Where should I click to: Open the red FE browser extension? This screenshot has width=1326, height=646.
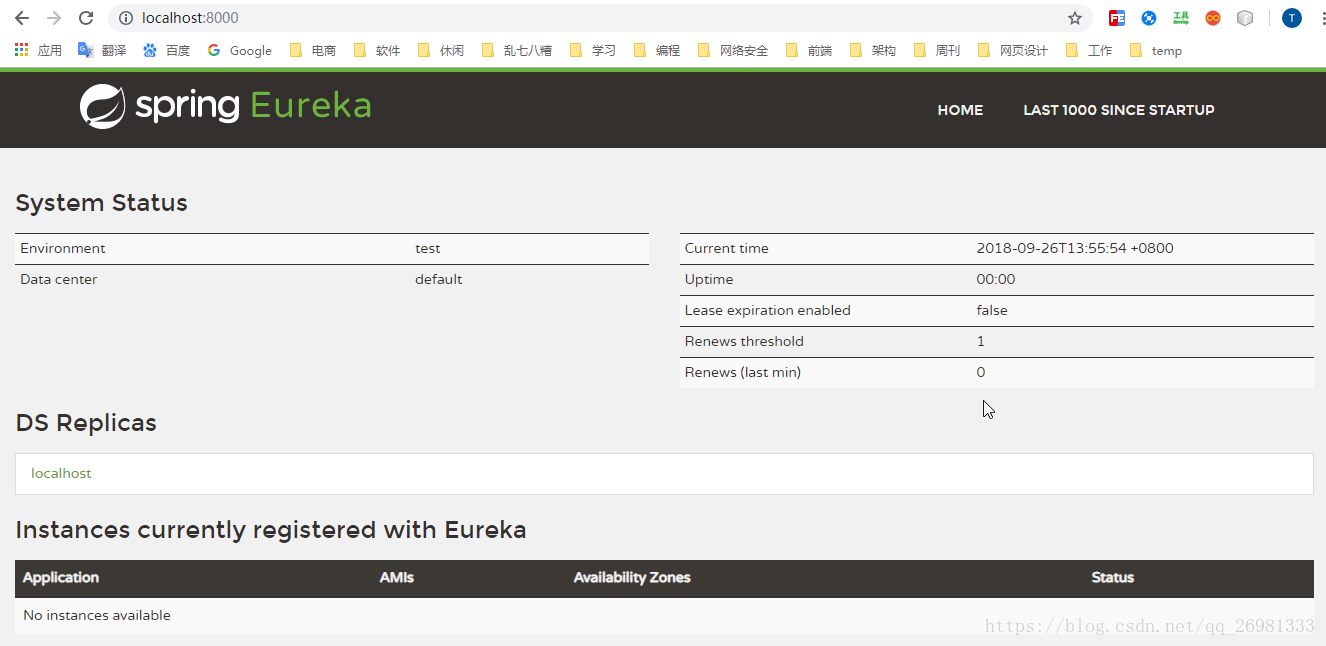click(1117, 18)
